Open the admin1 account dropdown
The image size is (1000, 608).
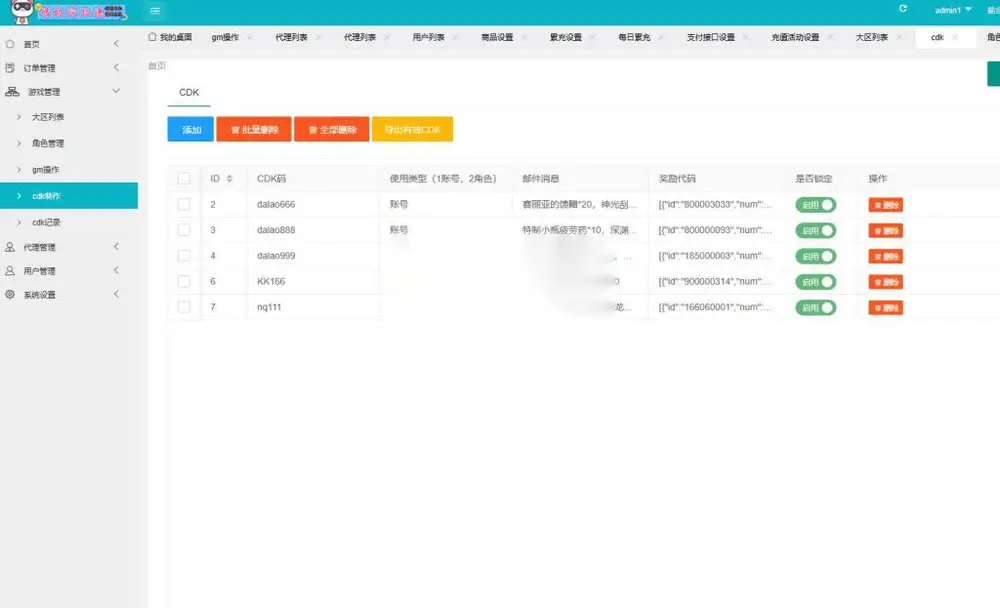pos(953,10)
